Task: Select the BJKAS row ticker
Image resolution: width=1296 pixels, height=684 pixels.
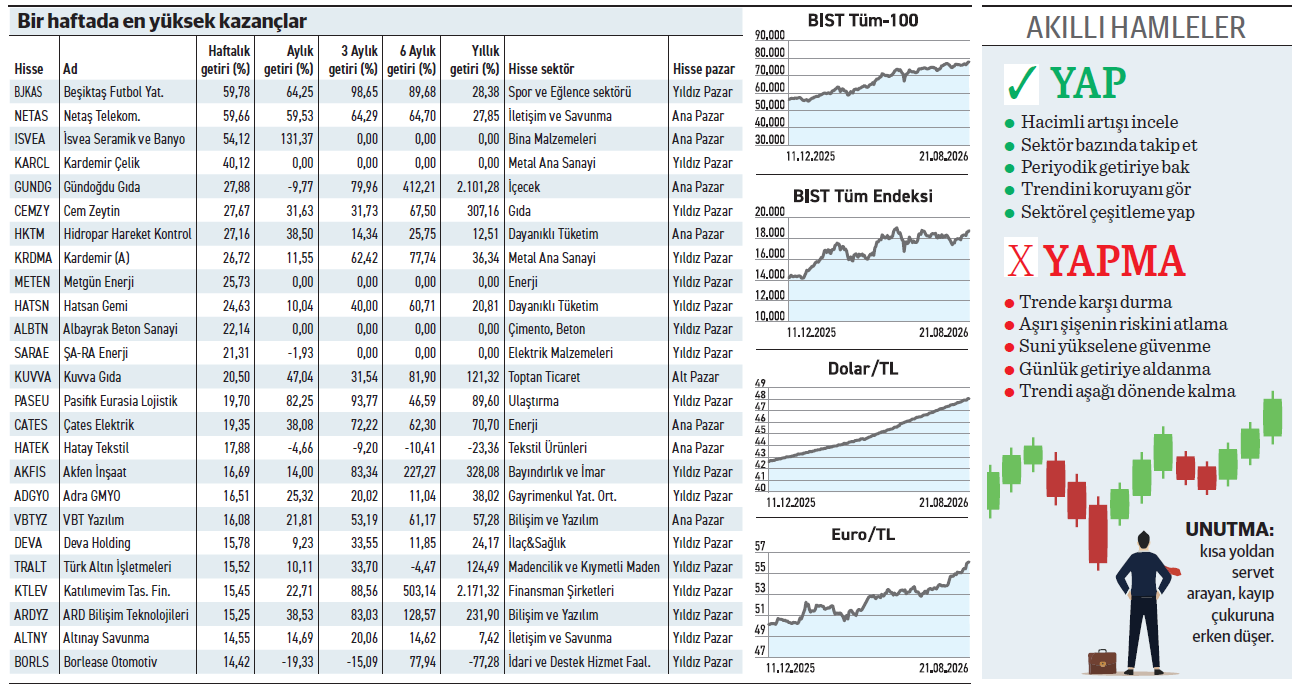Action: click(x=29, y=92)
